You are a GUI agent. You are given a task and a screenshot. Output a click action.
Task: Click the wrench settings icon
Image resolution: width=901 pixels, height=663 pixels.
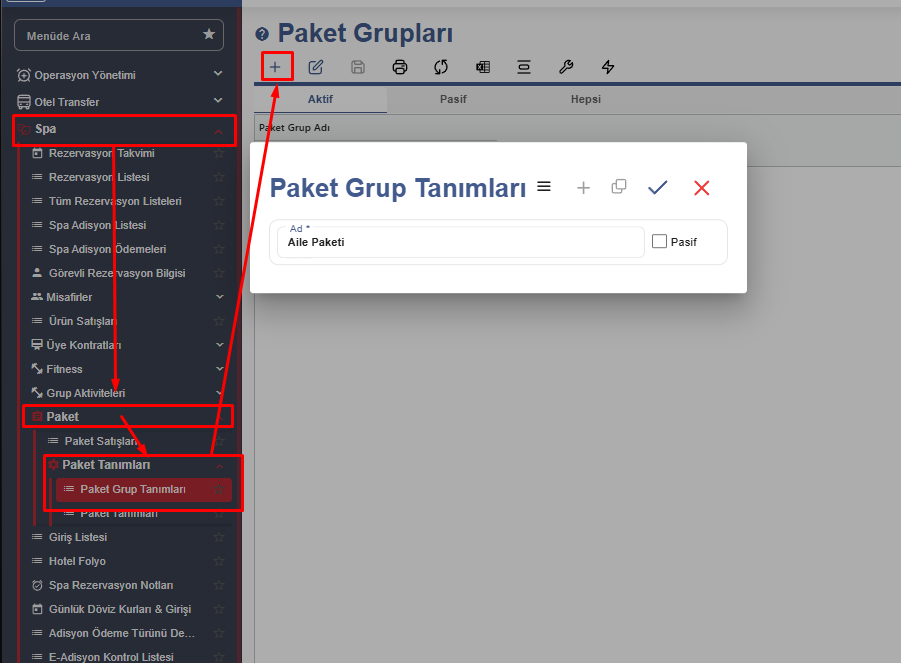[x=565, y=67]
